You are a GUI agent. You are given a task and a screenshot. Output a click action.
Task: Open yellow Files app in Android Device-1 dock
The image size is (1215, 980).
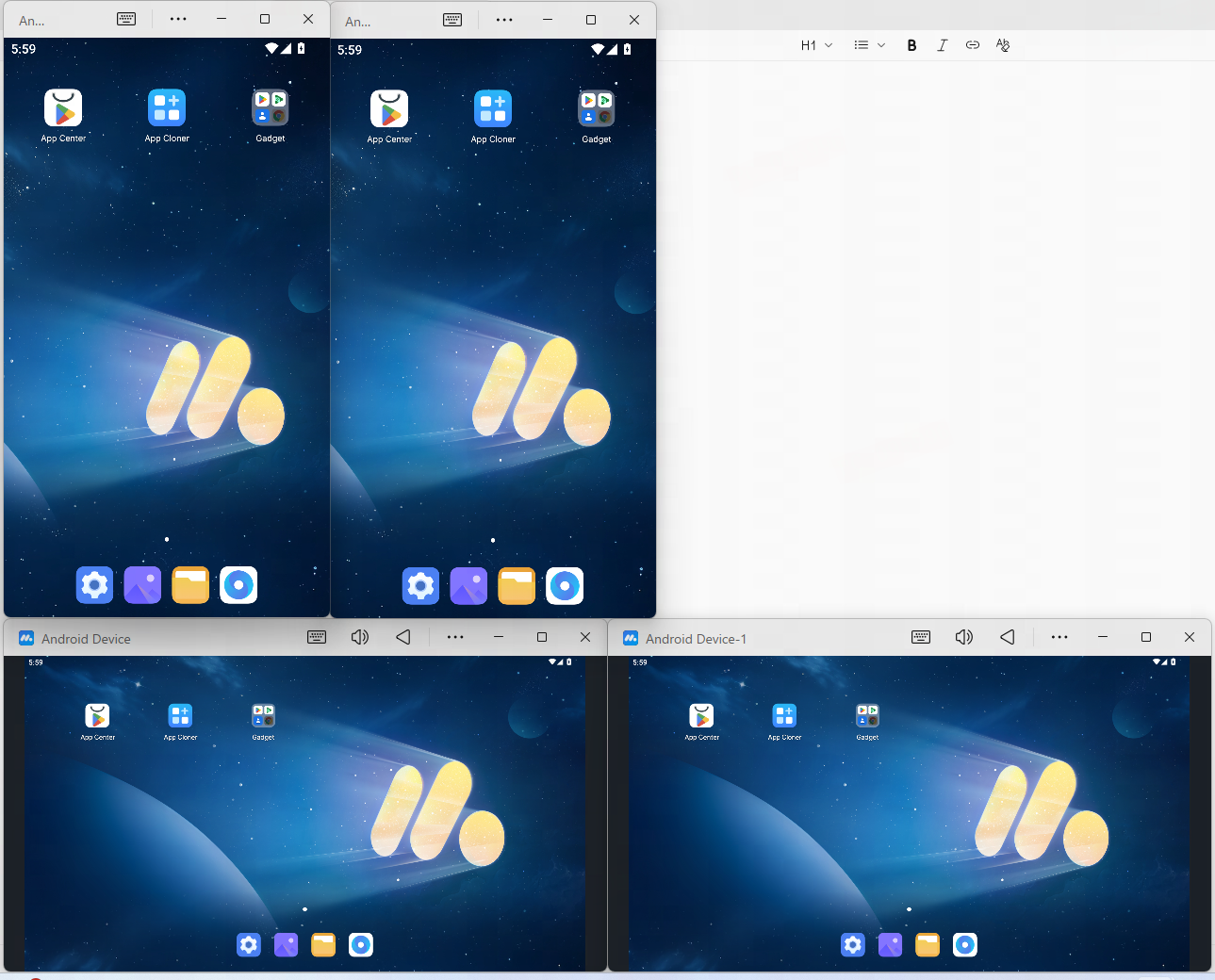point(928,944)
